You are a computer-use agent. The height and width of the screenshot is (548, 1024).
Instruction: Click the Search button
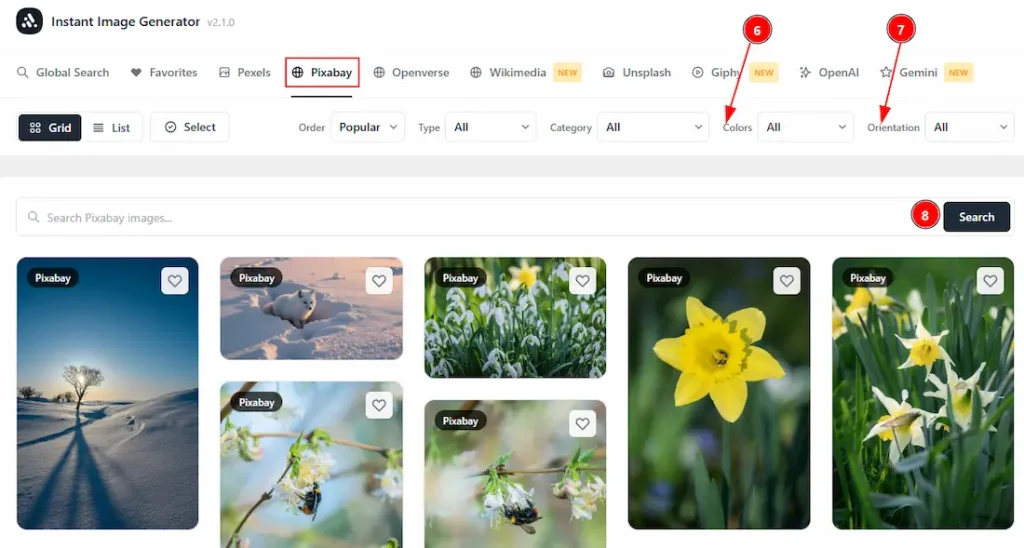tap(976, 217)
